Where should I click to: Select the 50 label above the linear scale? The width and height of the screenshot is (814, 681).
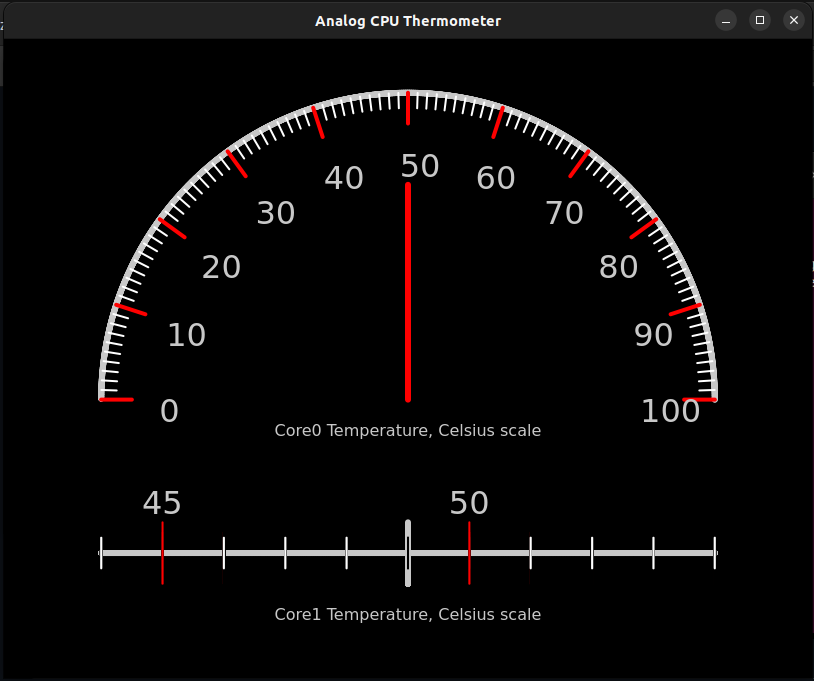[x=469, y=504]
